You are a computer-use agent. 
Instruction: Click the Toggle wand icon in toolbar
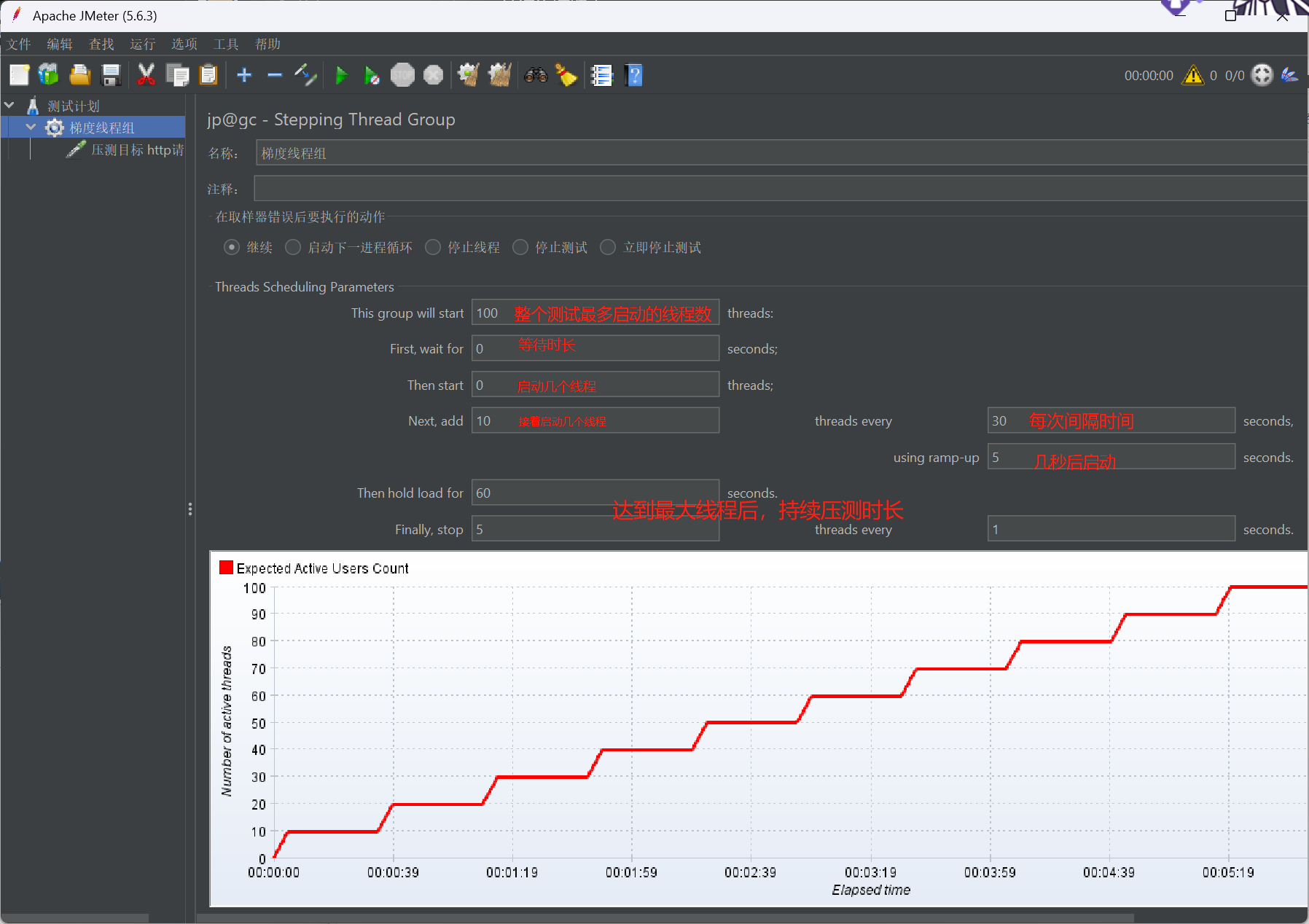coord(305,75)
